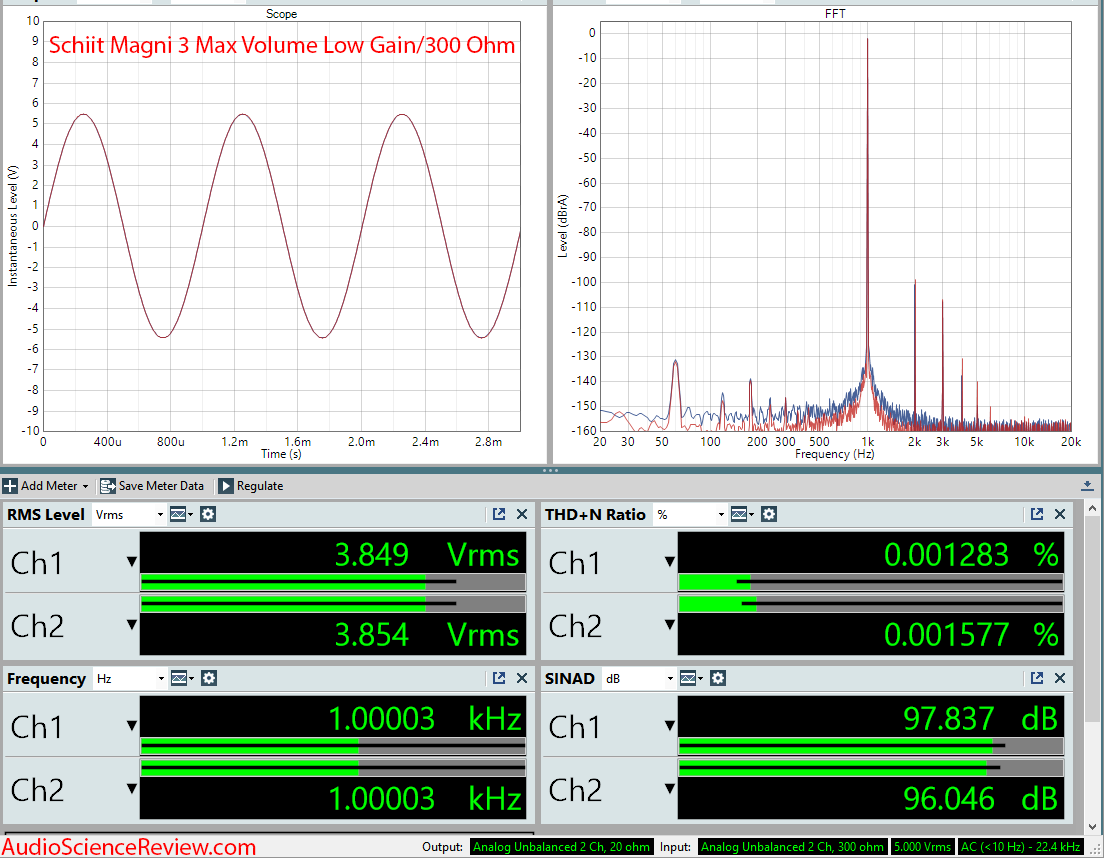The height and width of the screenshot is (858, 1104).
Task: Click the 5.000 Vrms status field
Action: pos(923,847)
